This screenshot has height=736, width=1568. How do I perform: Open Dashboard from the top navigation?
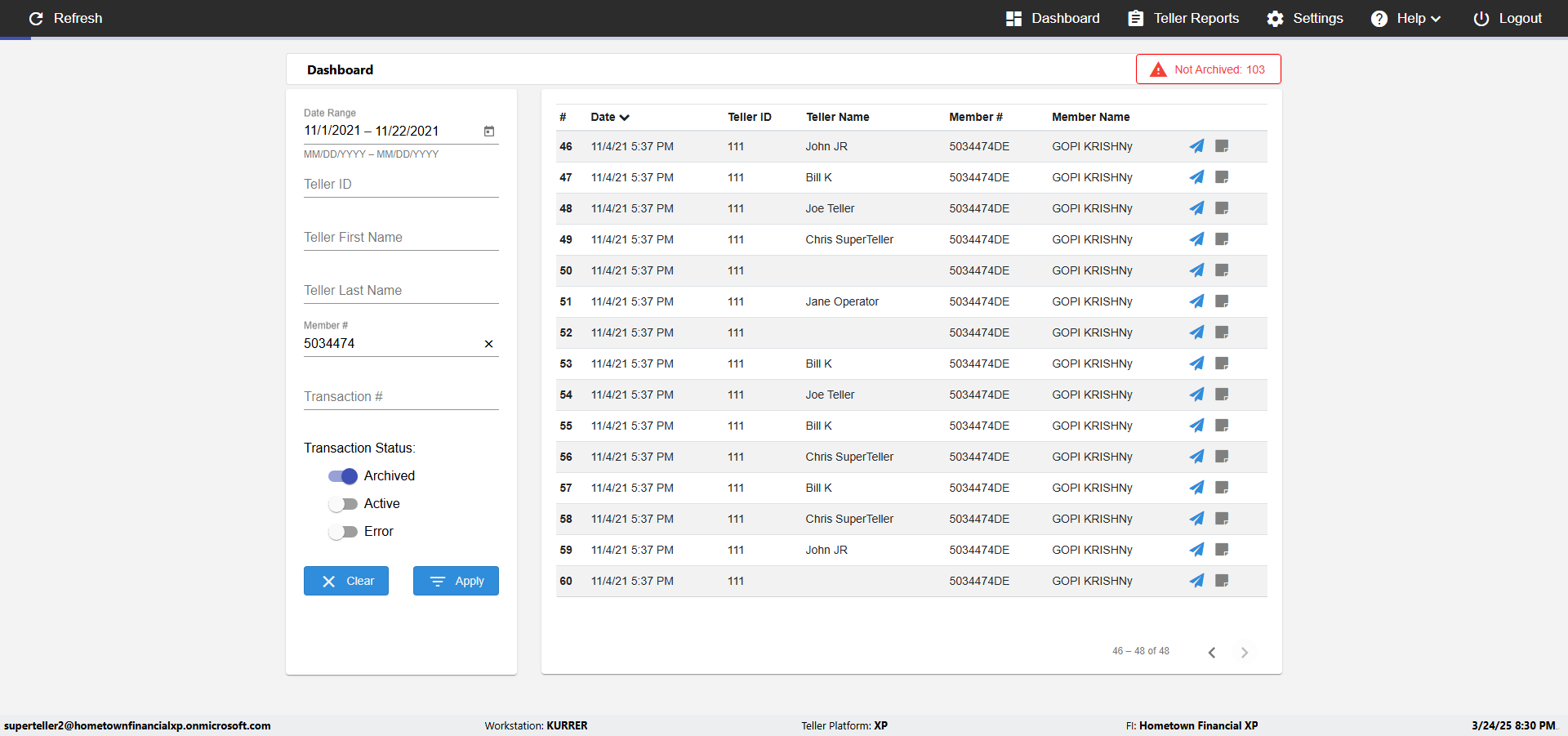pos(1053,18)
